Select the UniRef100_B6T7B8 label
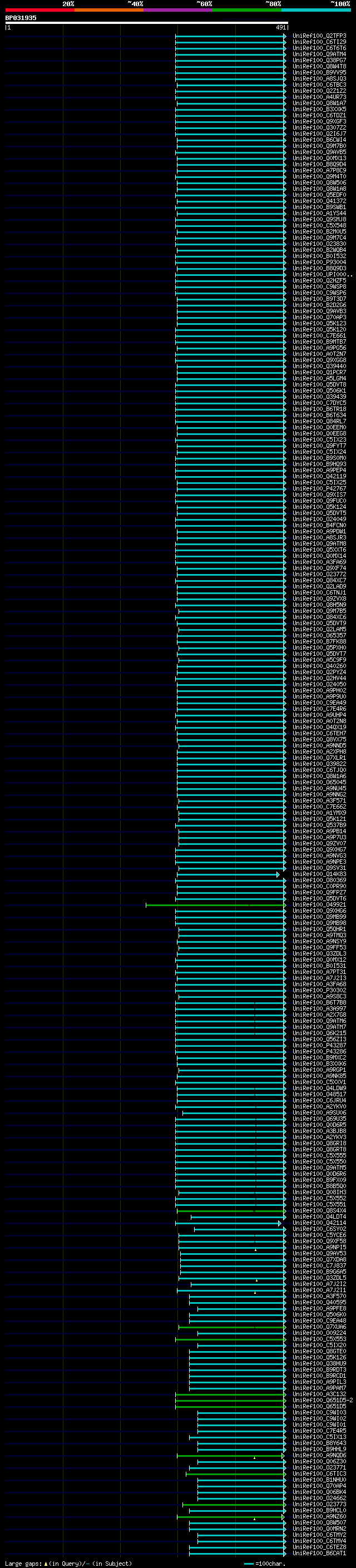Screen dimensions: 356x1568 pos(319,1002)
